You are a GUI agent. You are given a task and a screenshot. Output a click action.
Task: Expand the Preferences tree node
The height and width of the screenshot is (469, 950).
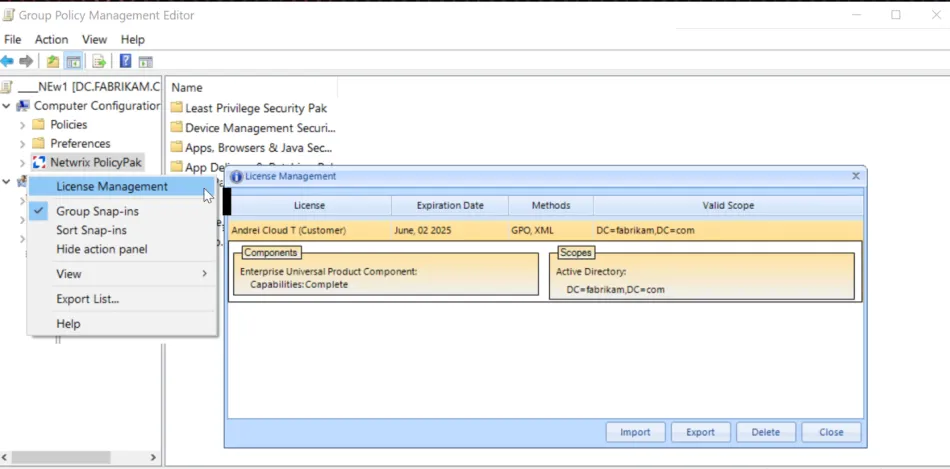23,144
